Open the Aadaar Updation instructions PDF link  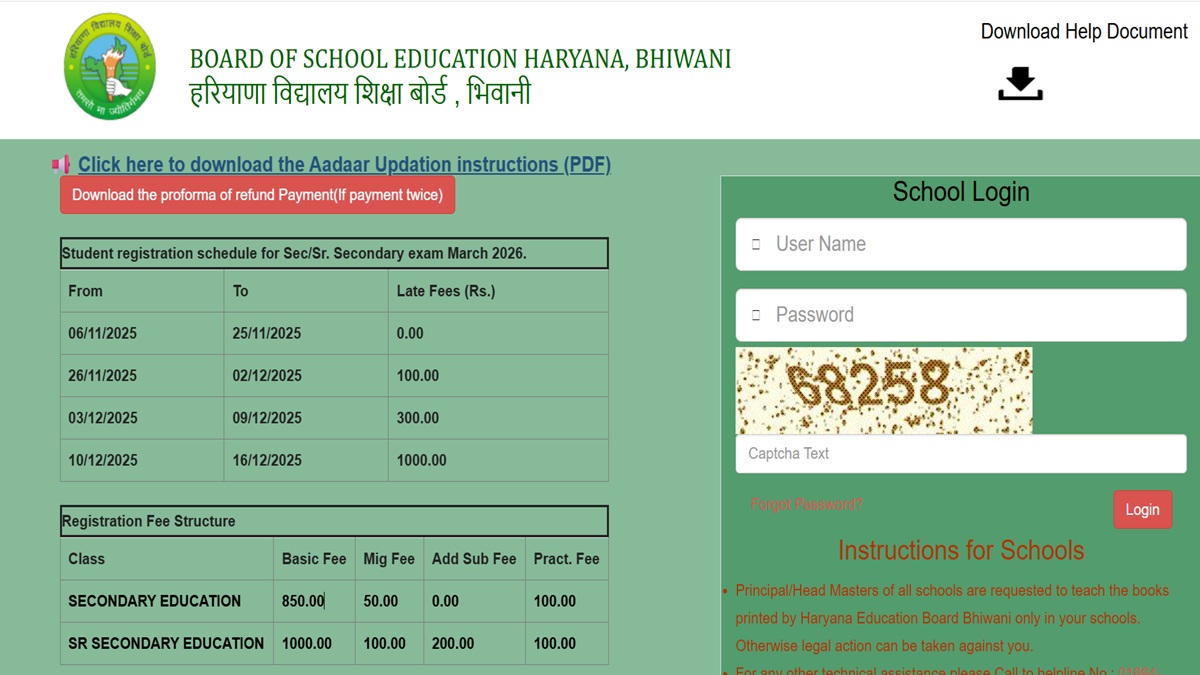[x=344, y=165]
